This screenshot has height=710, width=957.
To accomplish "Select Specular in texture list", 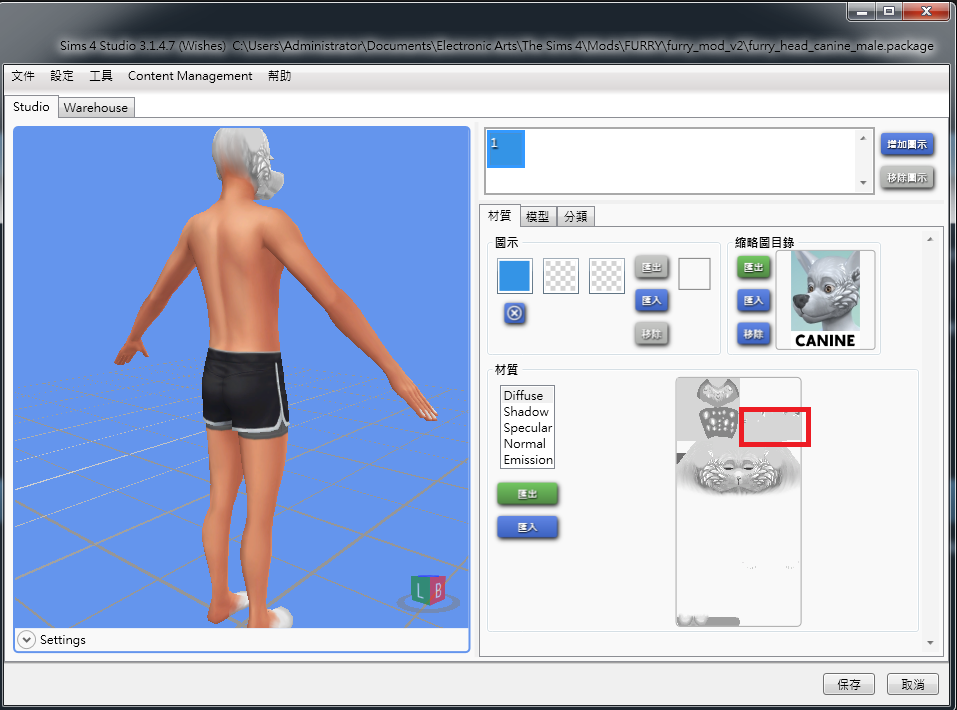I will [527, 427].
